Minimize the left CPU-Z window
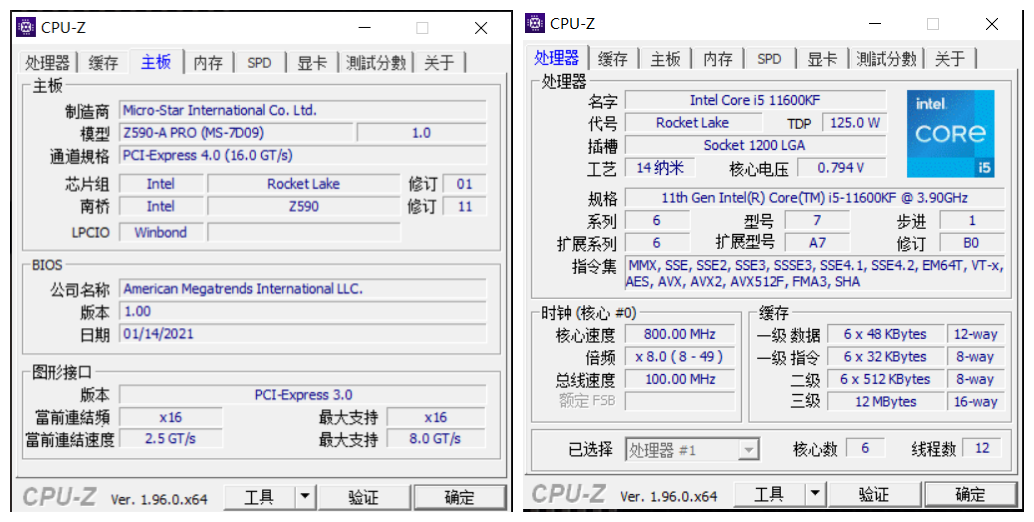The image size is (1034, 522). pos(365,28)
